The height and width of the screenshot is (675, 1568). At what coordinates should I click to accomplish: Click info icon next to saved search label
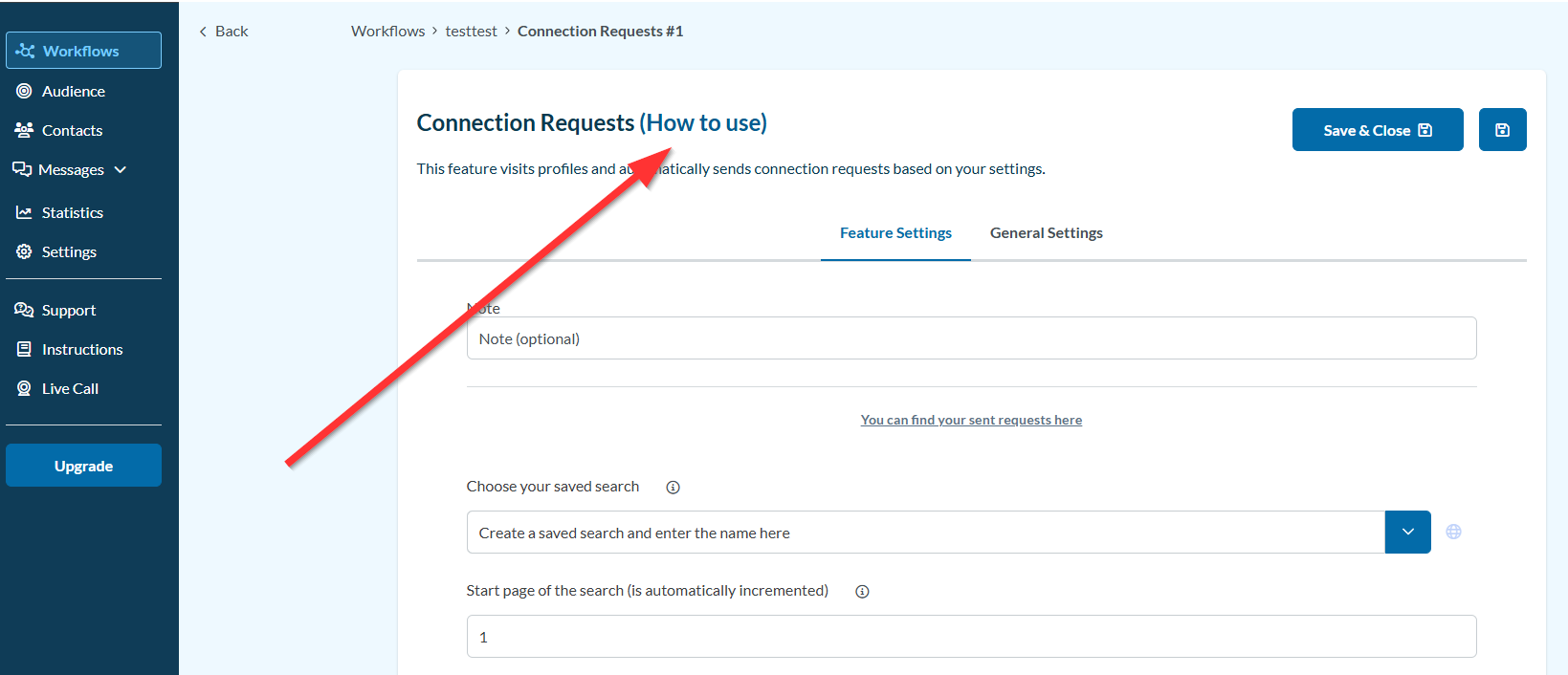point(673,488)
